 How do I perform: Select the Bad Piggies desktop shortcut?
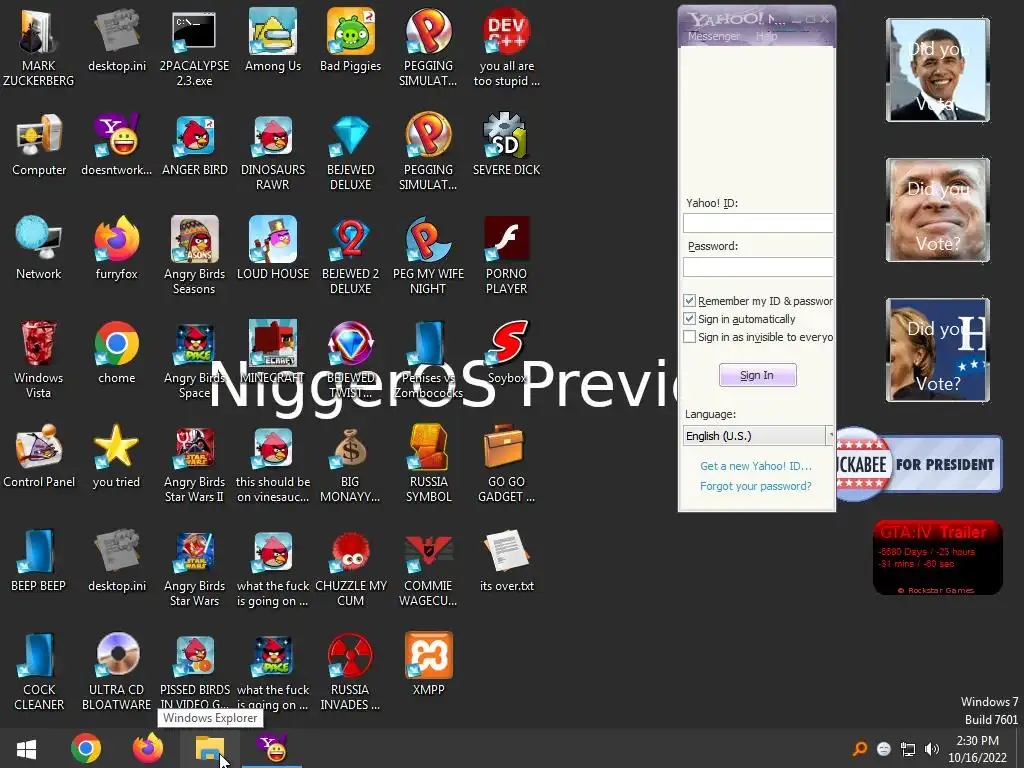tap(351, 40)
